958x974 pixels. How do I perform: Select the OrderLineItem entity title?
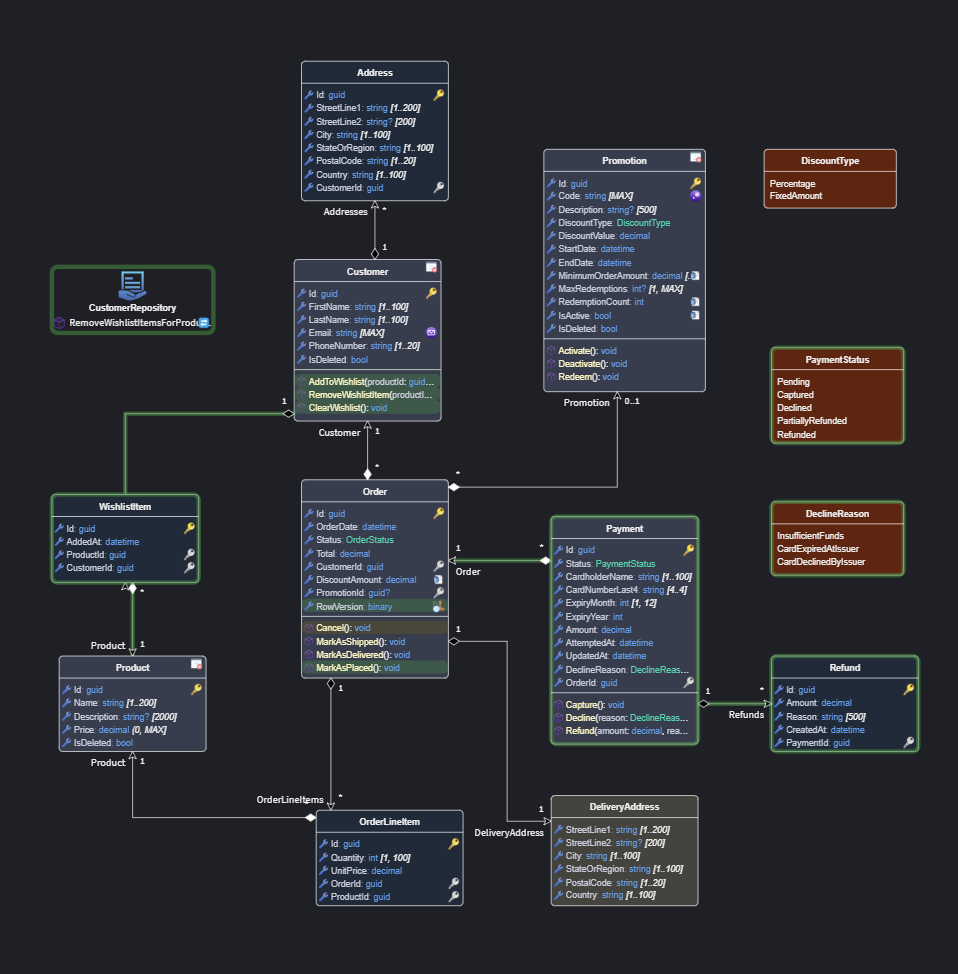(x=390, y=822)
